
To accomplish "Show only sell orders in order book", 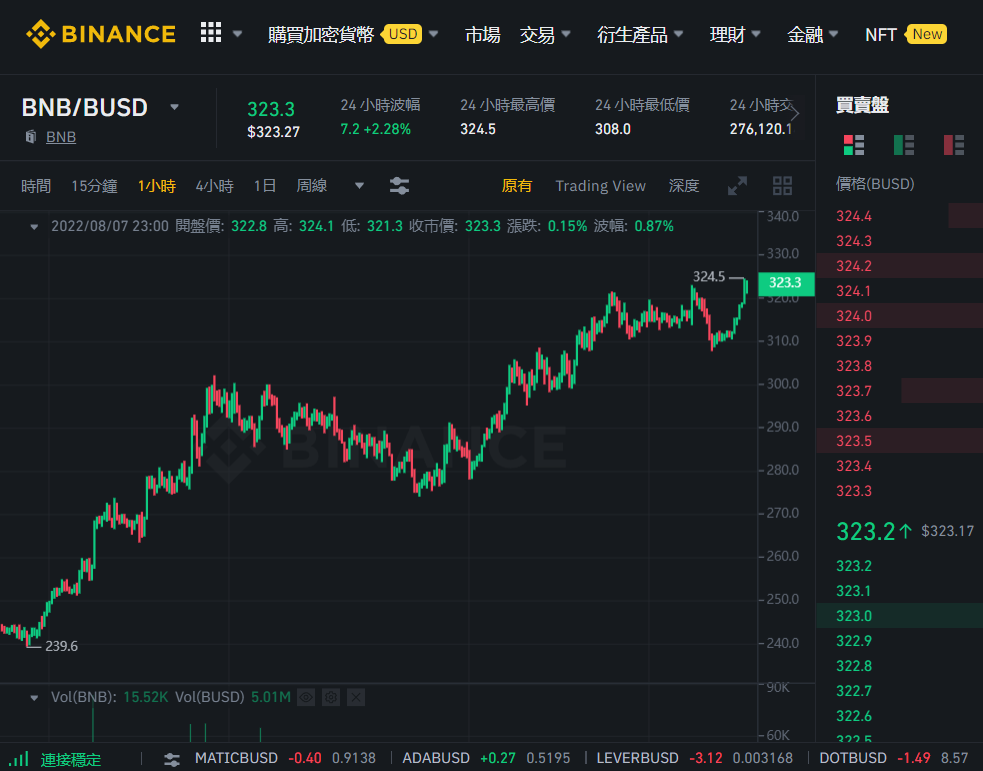I will 954,145.
